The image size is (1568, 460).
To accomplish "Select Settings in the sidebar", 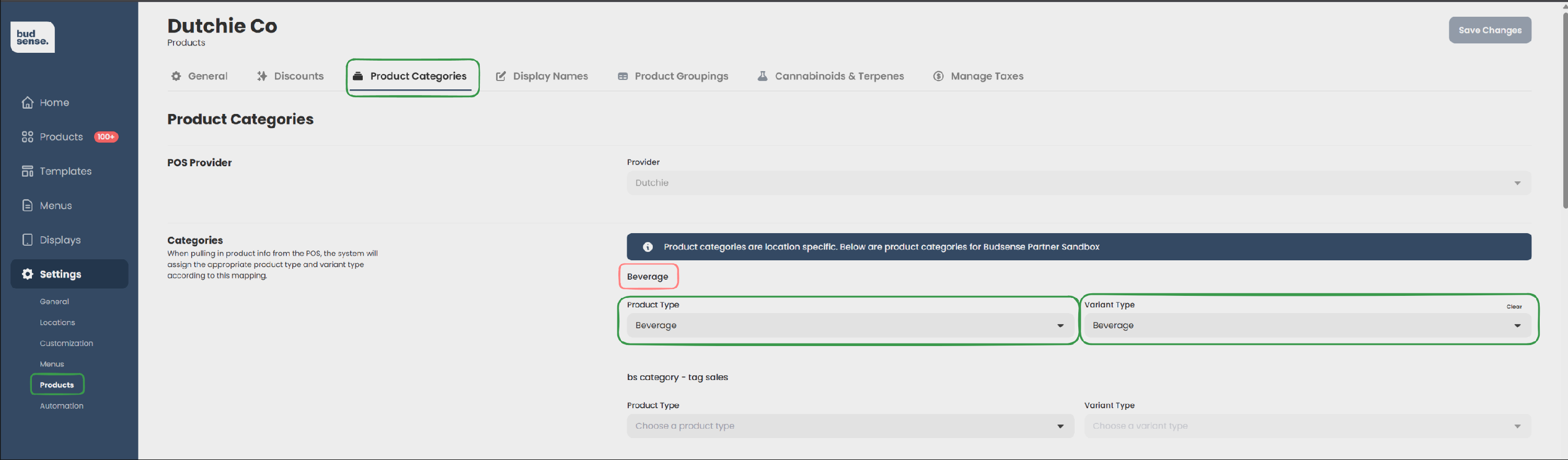I will [x=70, y=274].
